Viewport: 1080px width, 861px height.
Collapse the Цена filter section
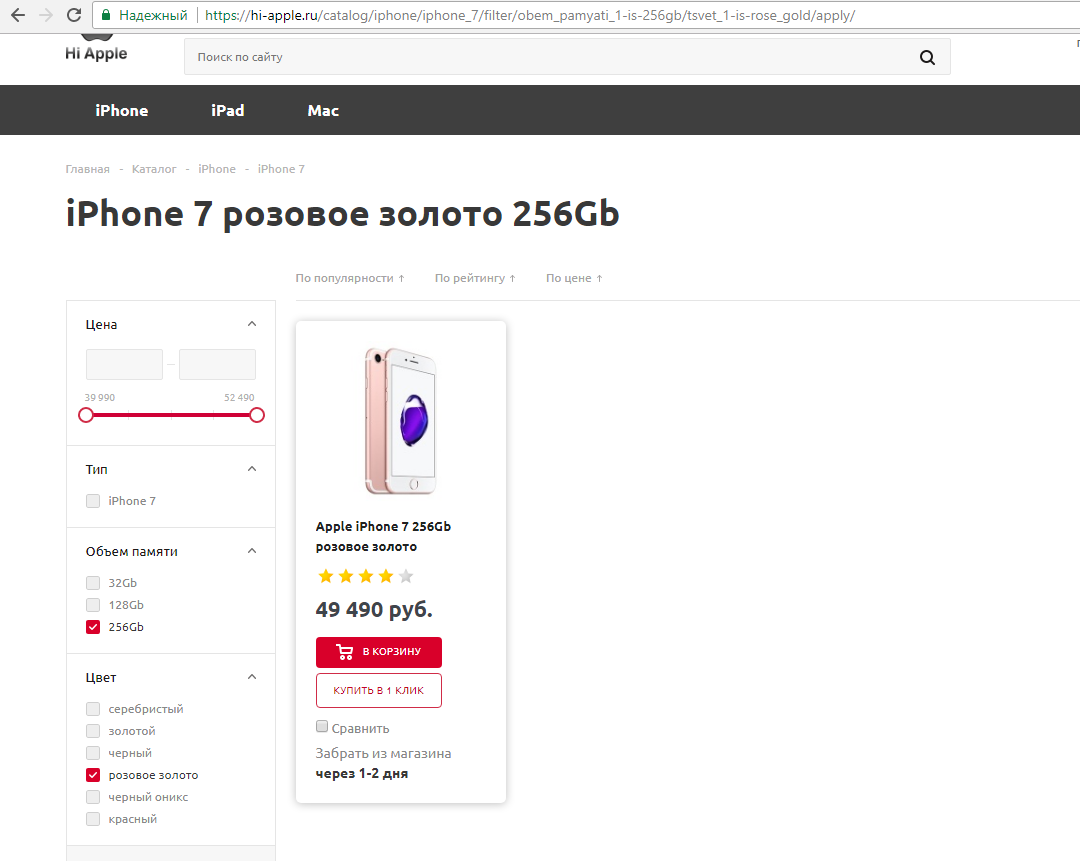(x=252, y=324)
